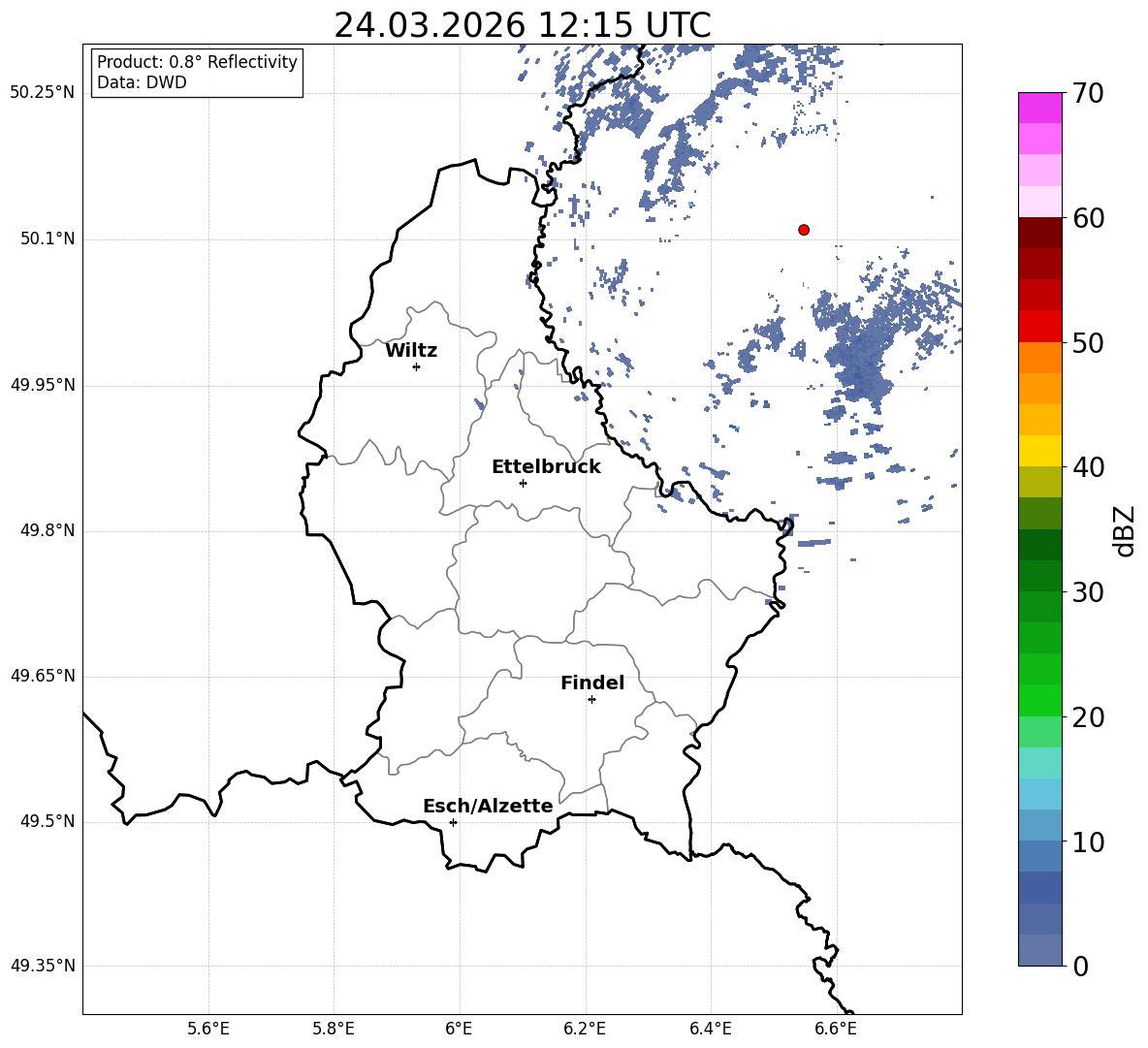
Task: Click the cross marker under Esch/Alzette
Action: (453, 822)
